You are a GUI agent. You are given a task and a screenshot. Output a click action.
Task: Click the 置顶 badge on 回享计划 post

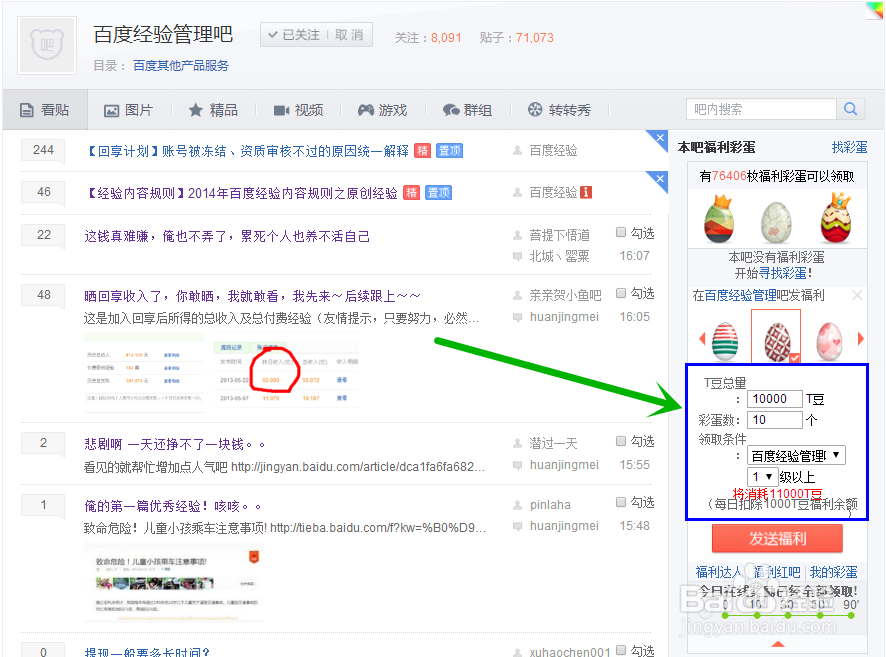450,151
